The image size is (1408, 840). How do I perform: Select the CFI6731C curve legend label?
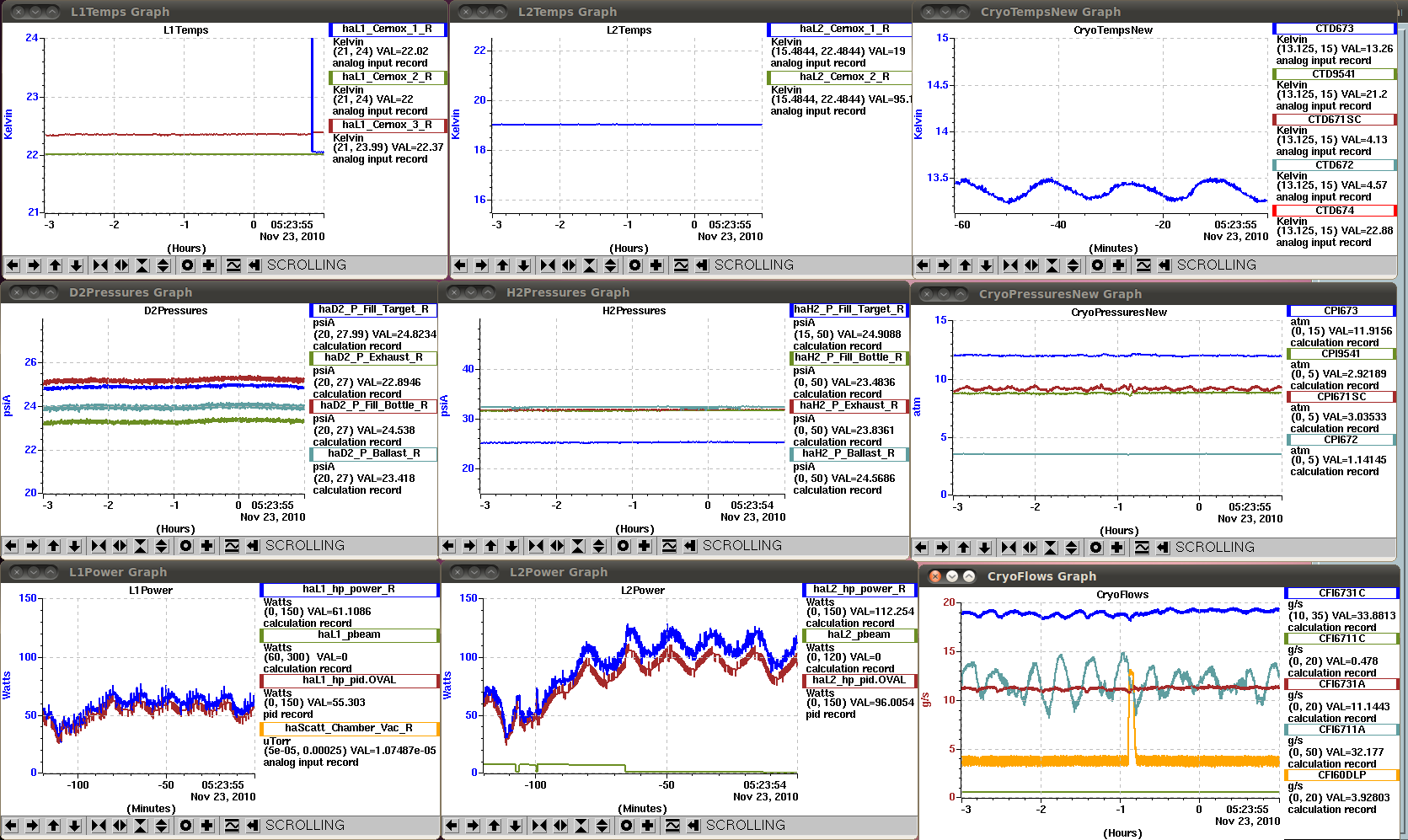click(x=1342, y=593)
